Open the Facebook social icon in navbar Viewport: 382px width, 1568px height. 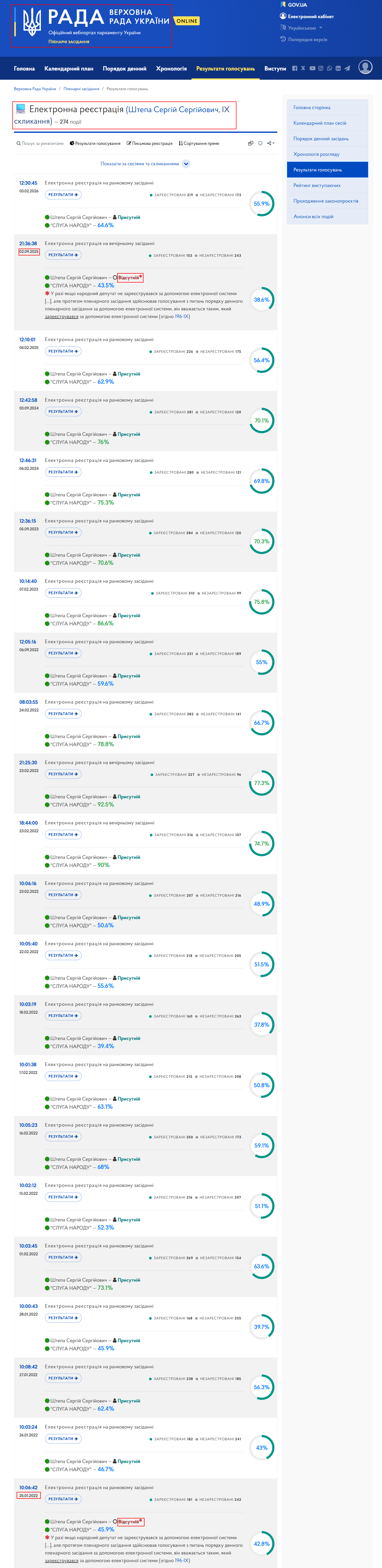[x=294, y=68]
